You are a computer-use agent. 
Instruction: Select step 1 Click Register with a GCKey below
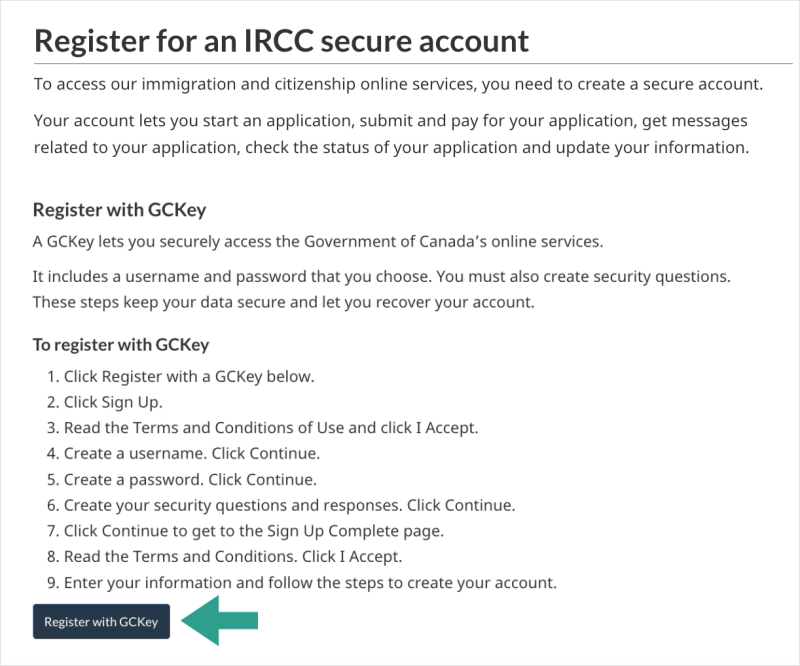(181, 377)
